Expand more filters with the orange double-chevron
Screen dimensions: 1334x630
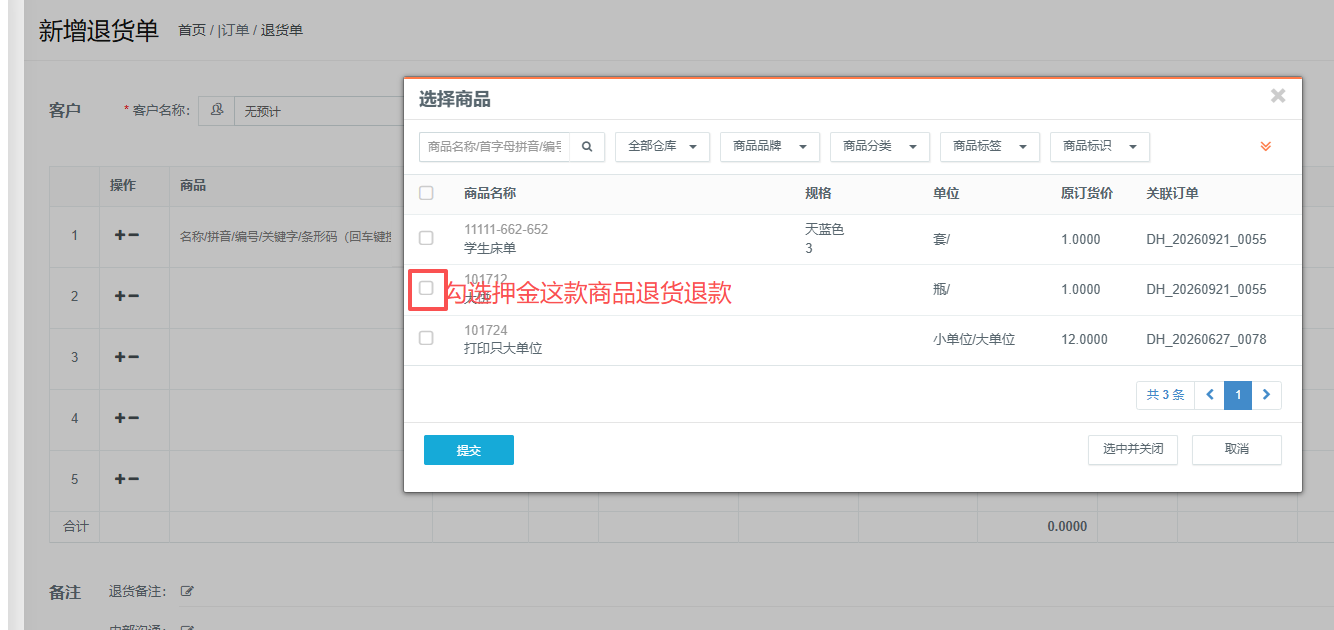1265,146
